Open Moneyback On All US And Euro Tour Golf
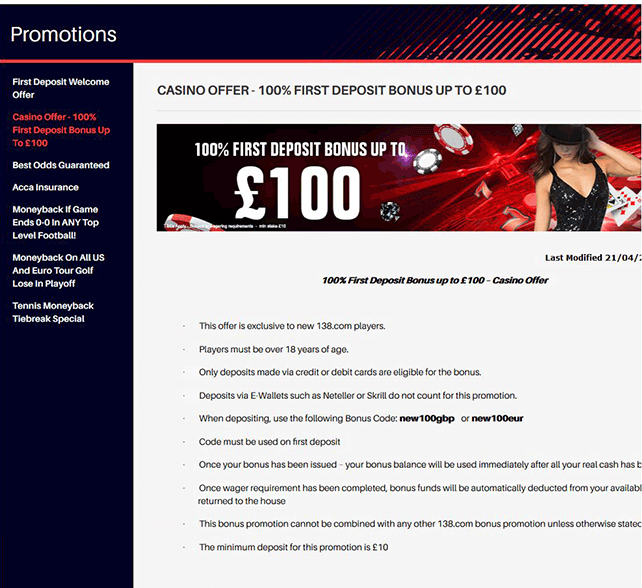 tap(58, 270)
